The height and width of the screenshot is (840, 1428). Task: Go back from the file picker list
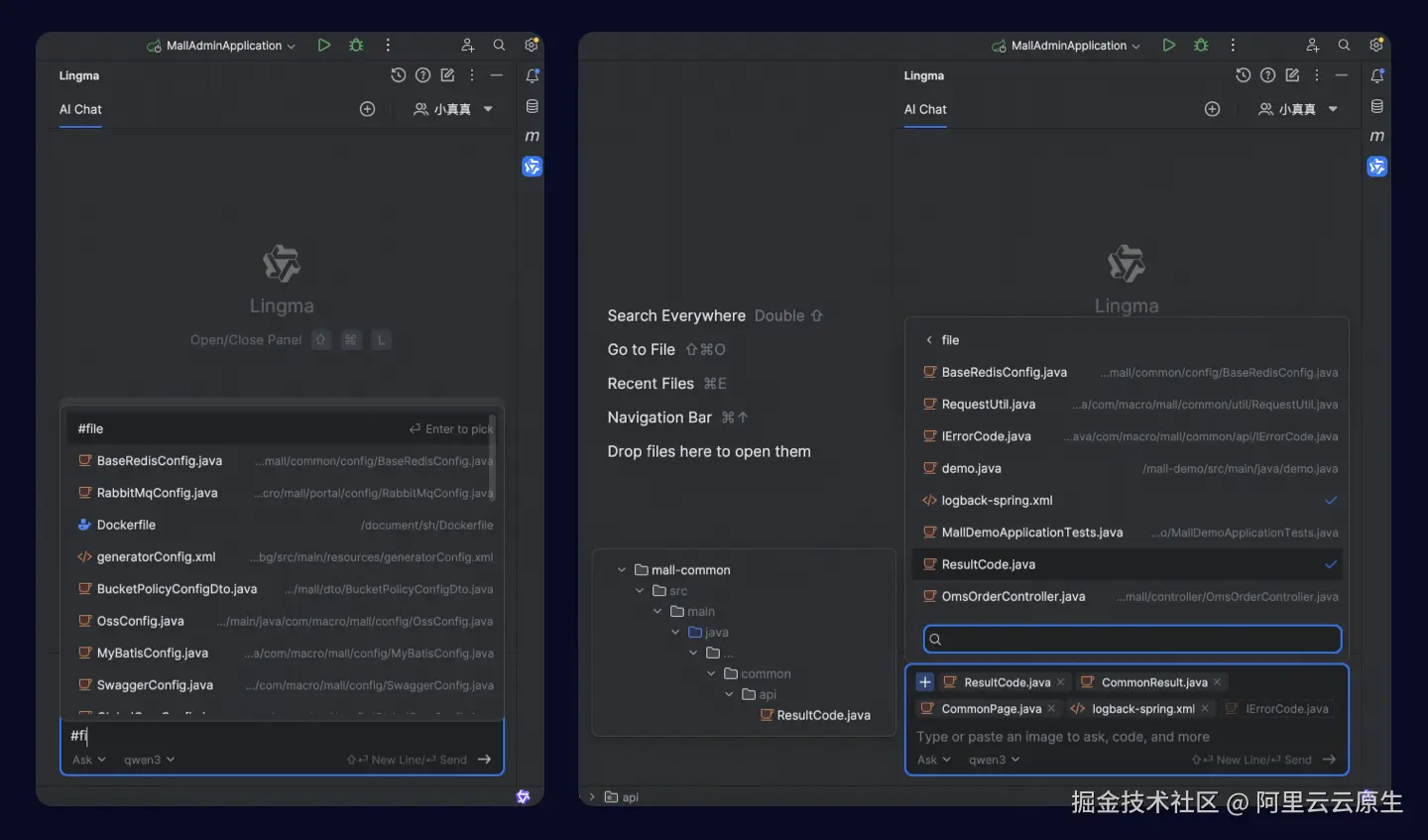click(929, 340)
